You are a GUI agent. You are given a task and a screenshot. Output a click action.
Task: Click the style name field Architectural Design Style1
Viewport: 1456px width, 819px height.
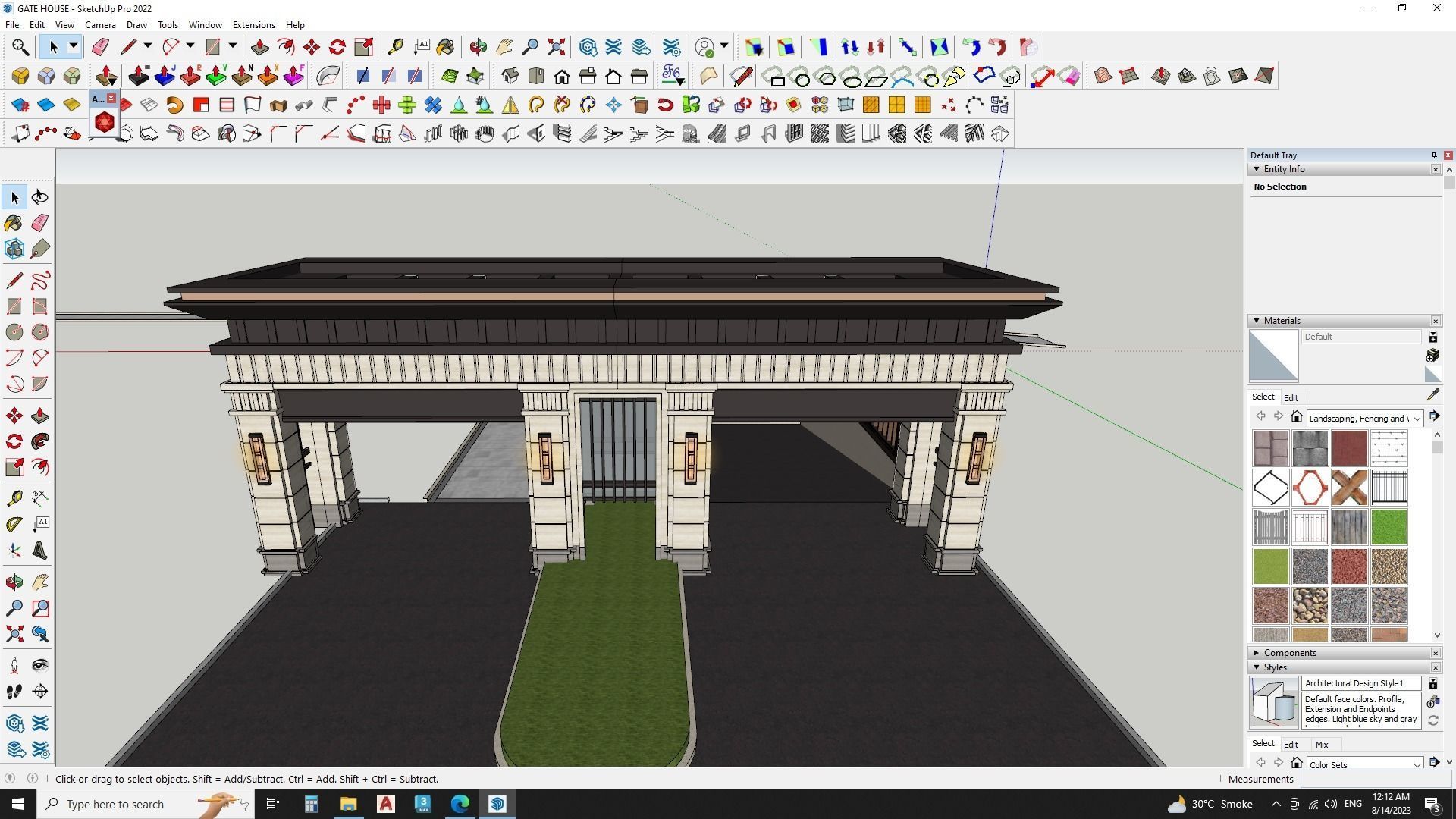pyautogui.click(x=1361, y=683)
